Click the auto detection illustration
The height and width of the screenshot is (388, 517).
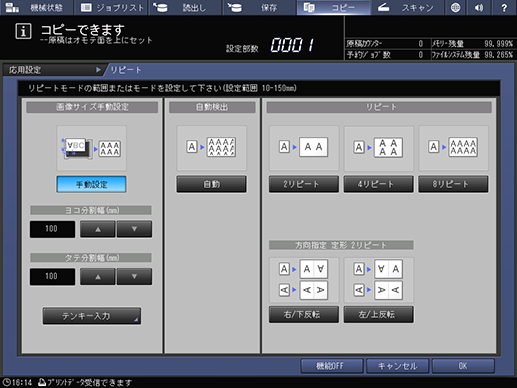(212, 148)
